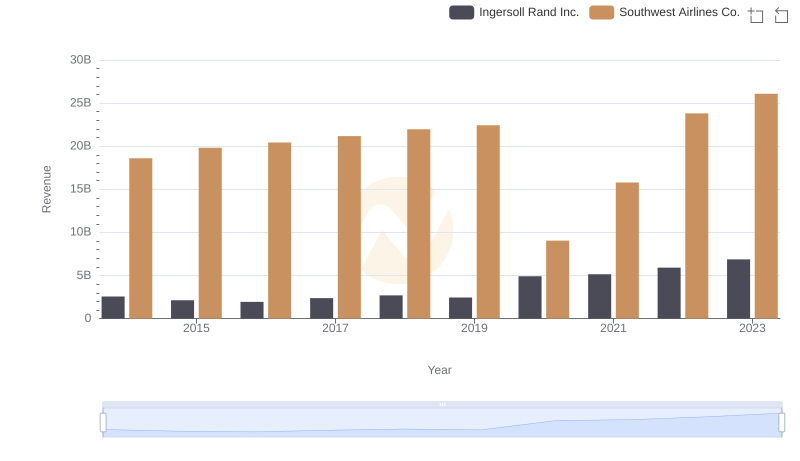Click the 2016 Southwest Airlines bar
The image size is (800, 461).
280,230
